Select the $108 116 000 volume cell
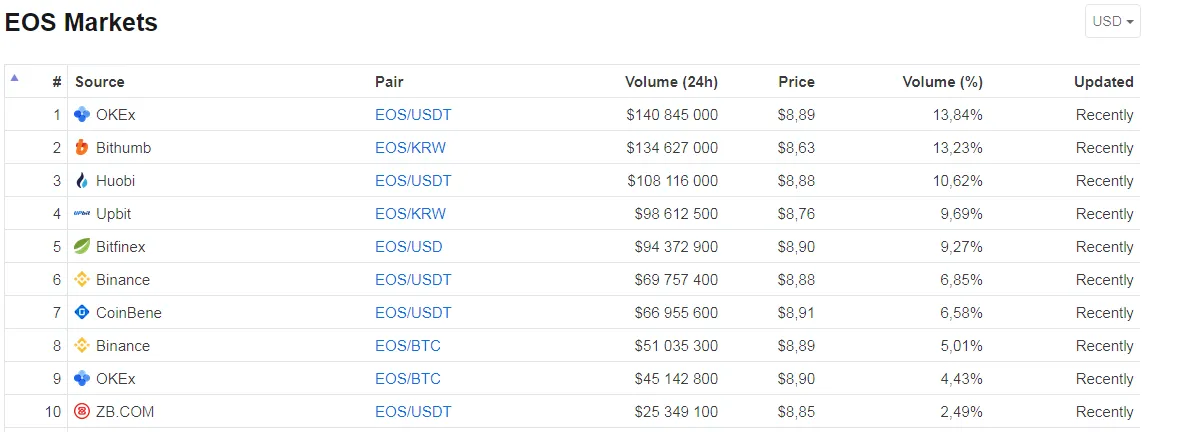1184x432 pixels. point(672,181)
